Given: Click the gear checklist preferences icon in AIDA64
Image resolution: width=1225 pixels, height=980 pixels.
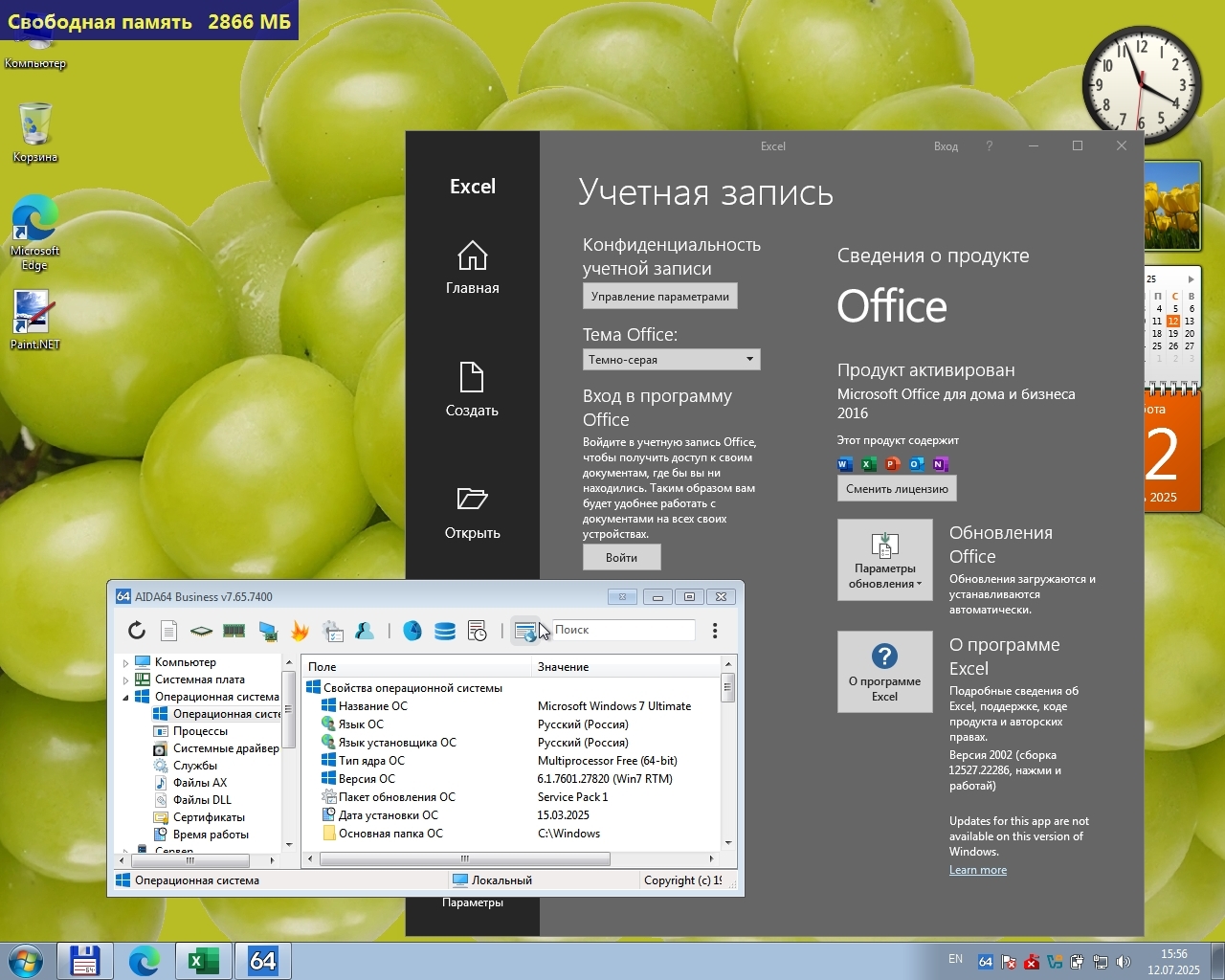Looking at the screenshot, I should click(x=332, y=630).
